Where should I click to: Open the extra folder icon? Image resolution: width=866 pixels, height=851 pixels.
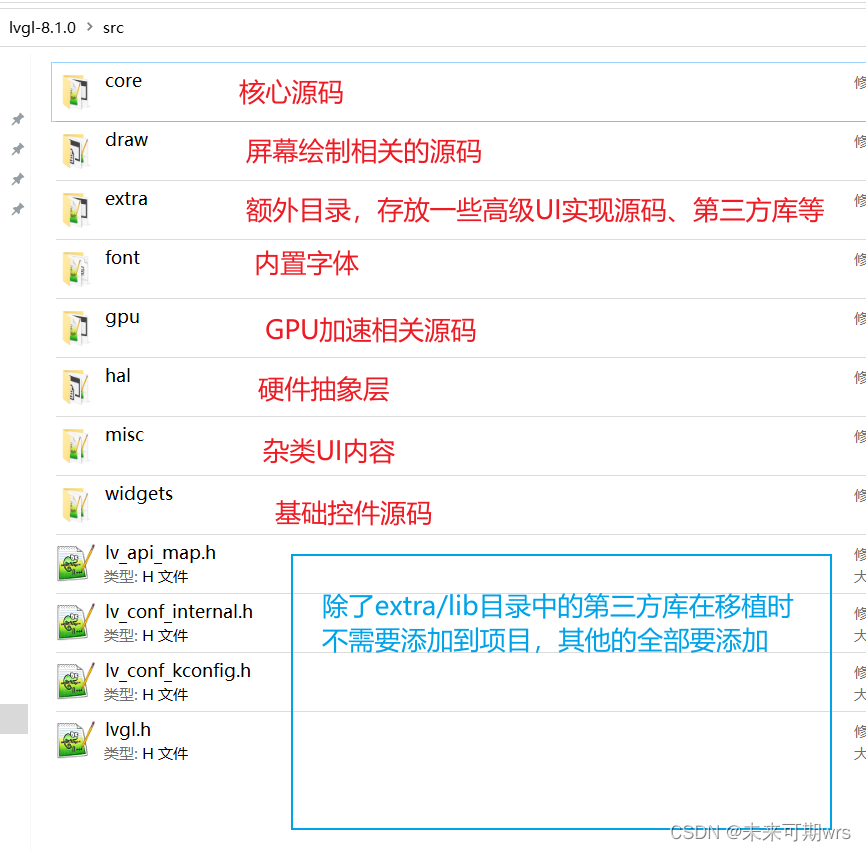(x=76, y=210)
